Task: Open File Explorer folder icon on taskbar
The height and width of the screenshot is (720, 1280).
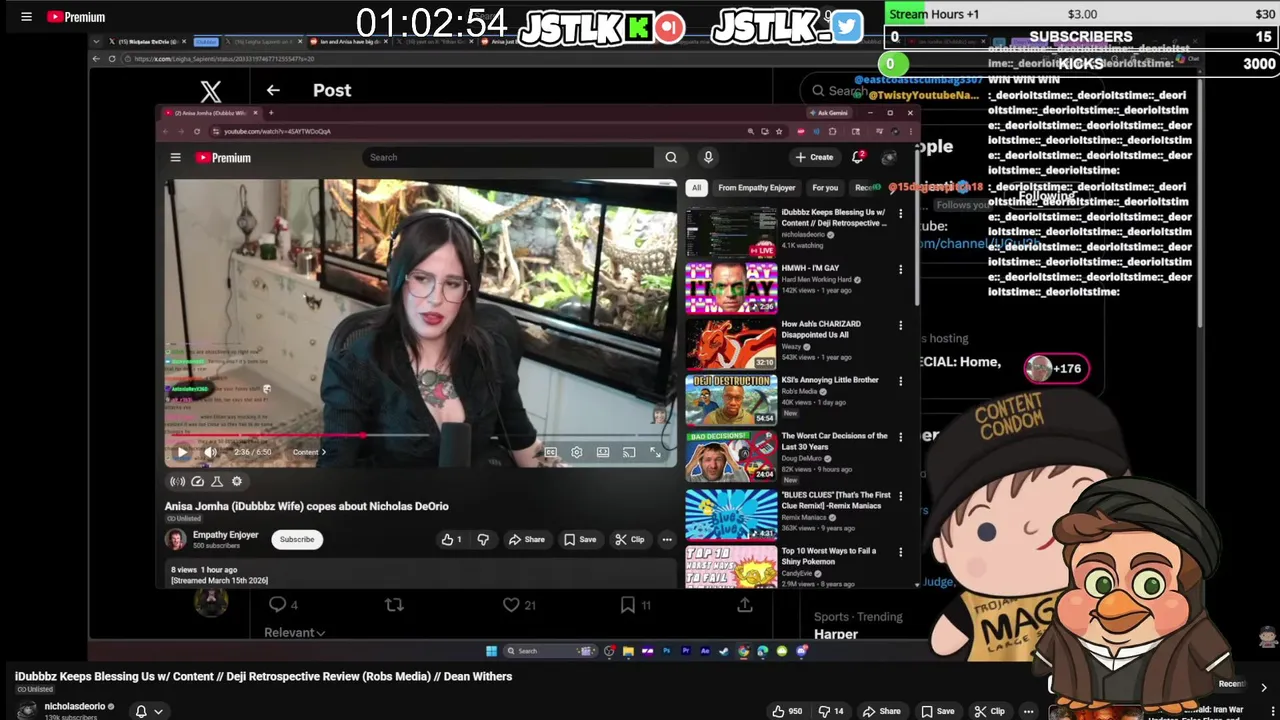Action: pyautogui.click(x=628, y=651)
